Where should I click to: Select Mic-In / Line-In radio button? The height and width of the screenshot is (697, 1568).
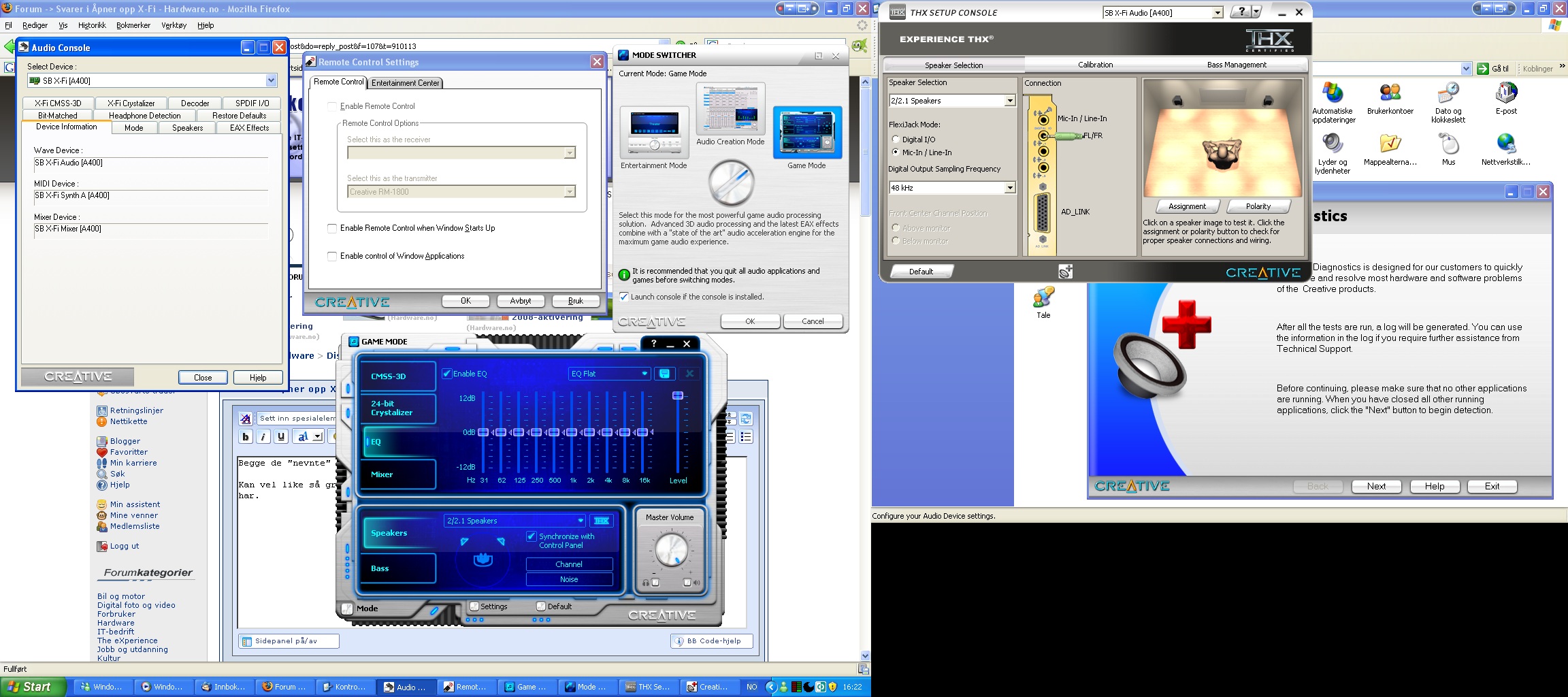pyautogui.click(x=896, y=152)
